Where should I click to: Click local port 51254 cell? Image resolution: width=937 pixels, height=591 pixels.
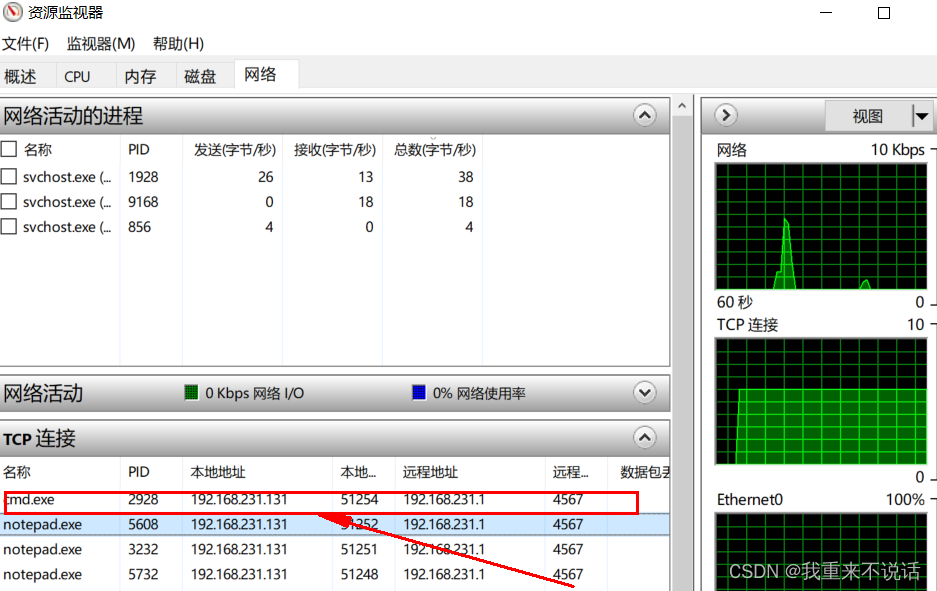point(359,500)
